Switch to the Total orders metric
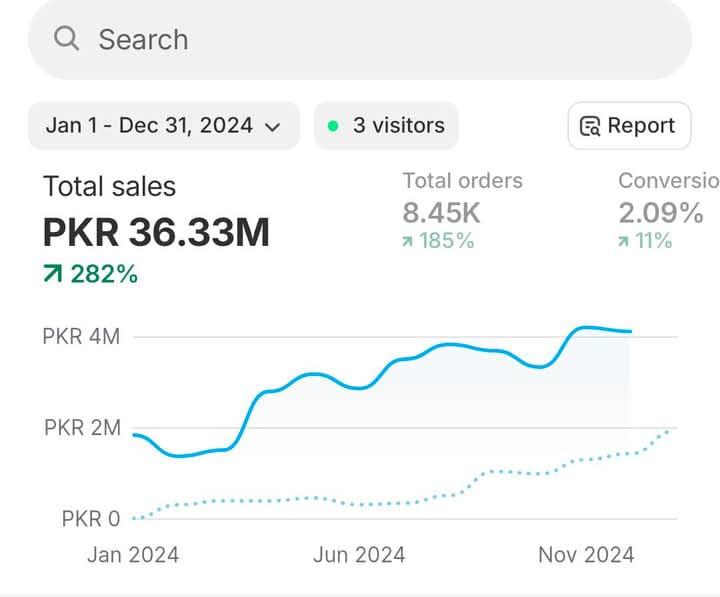Viewport: 720px width, 597px height. 462,181
